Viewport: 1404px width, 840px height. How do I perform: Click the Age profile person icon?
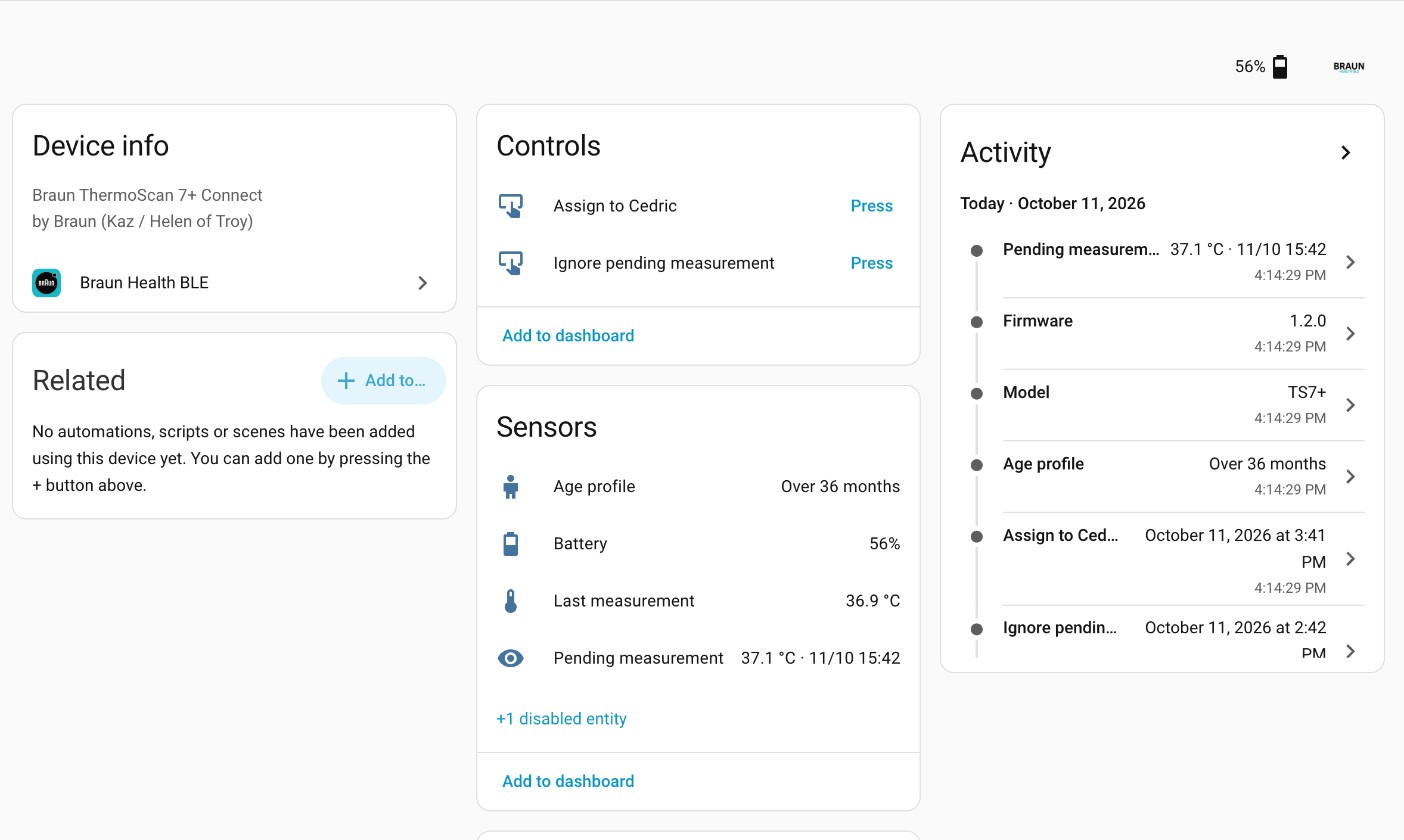[x=511, y=487]
